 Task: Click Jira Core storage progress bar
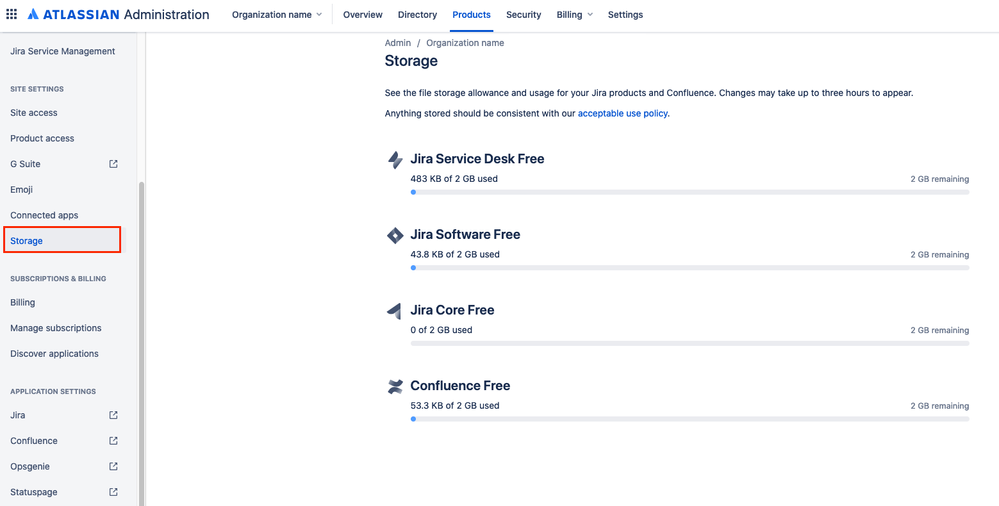click(x=690, y=343)
